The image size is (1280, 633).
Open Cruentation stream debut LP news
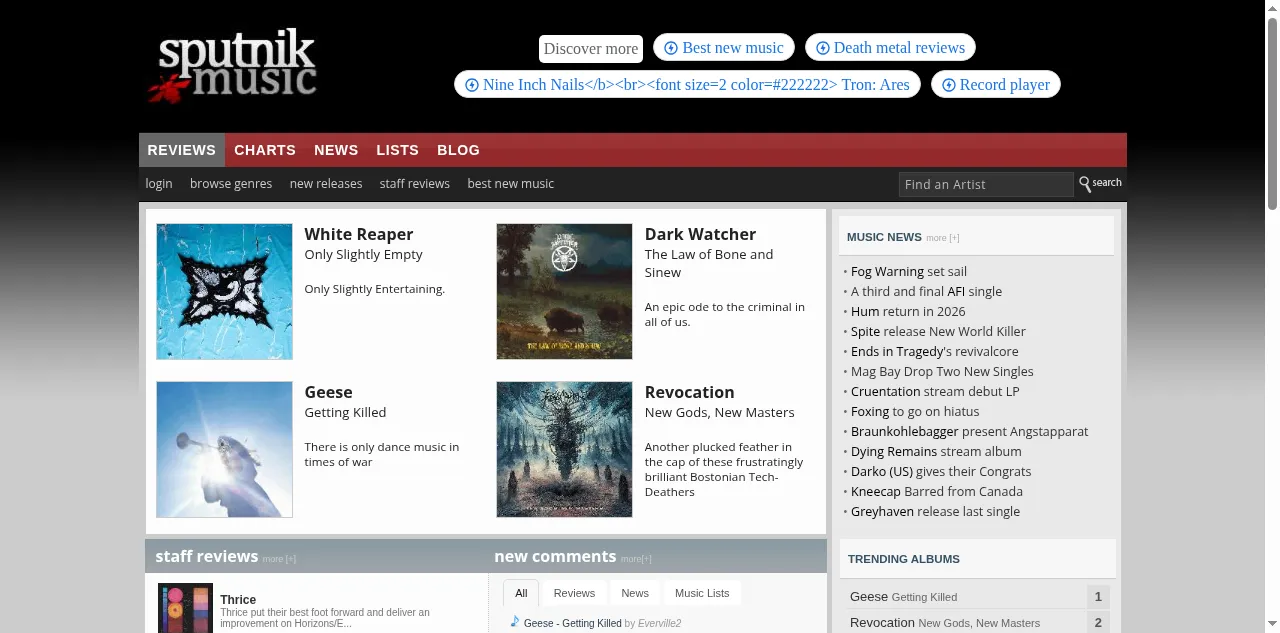pos(935,391)
